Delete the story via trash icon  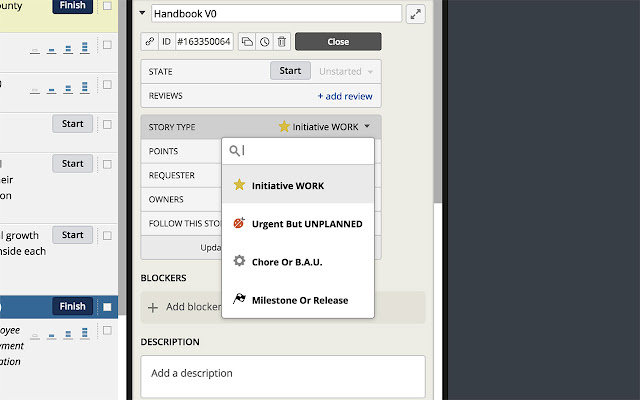pos(282,42)
